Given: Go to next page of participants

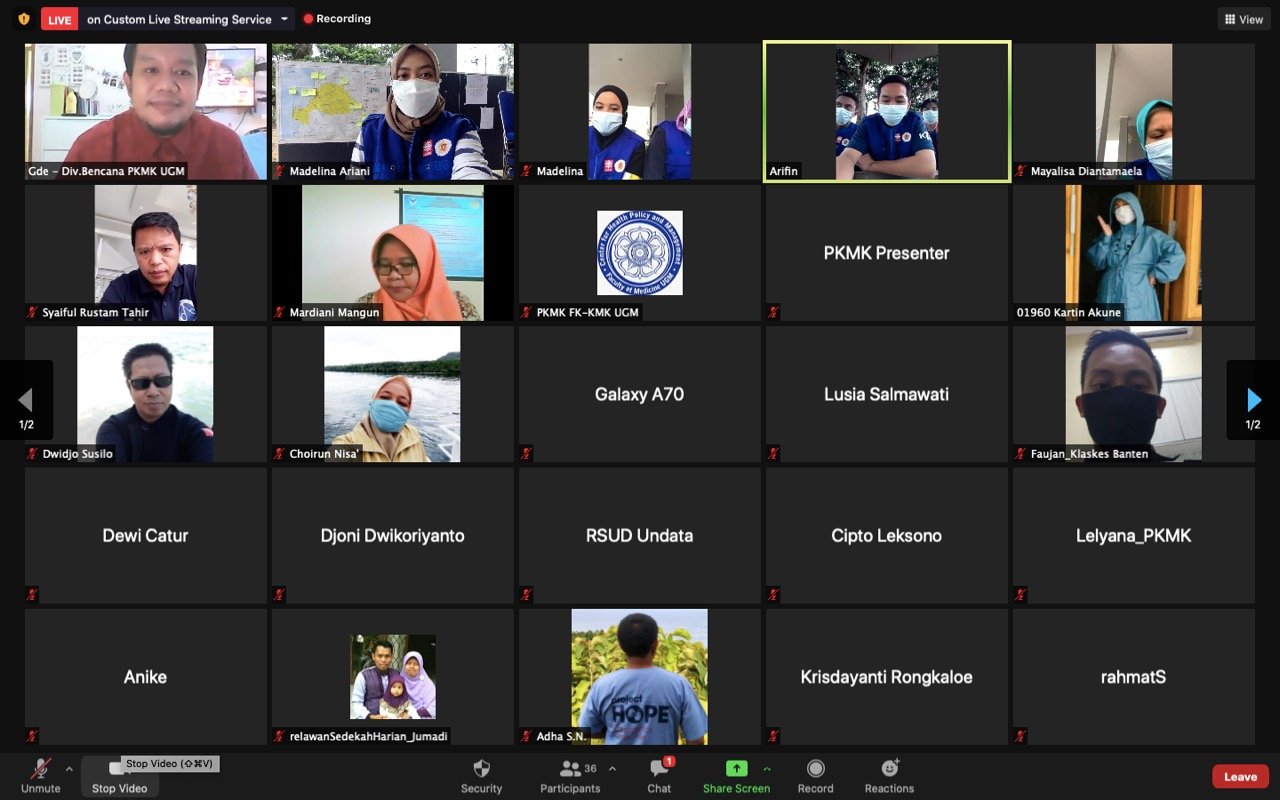Looking at the screenshot, I should pyautogui.click(x=1253, y=401).
